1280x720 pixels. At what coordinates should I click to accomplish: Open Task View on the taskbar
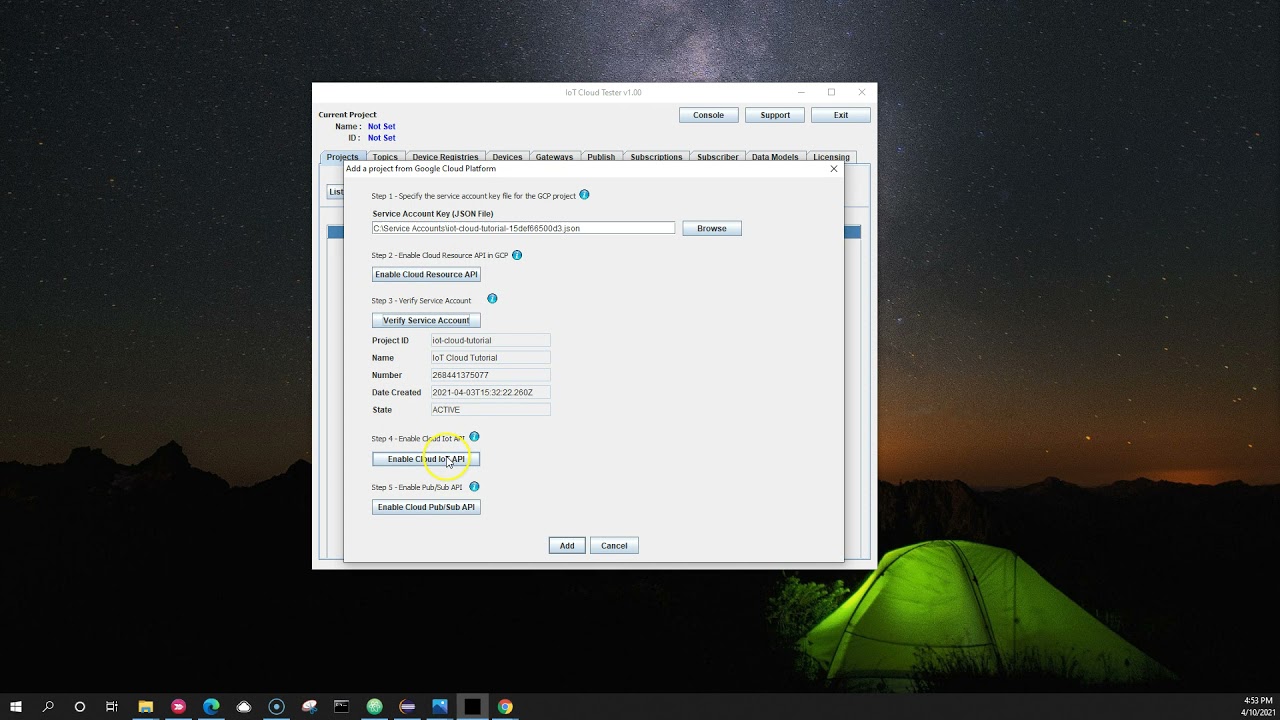(112, 706)
